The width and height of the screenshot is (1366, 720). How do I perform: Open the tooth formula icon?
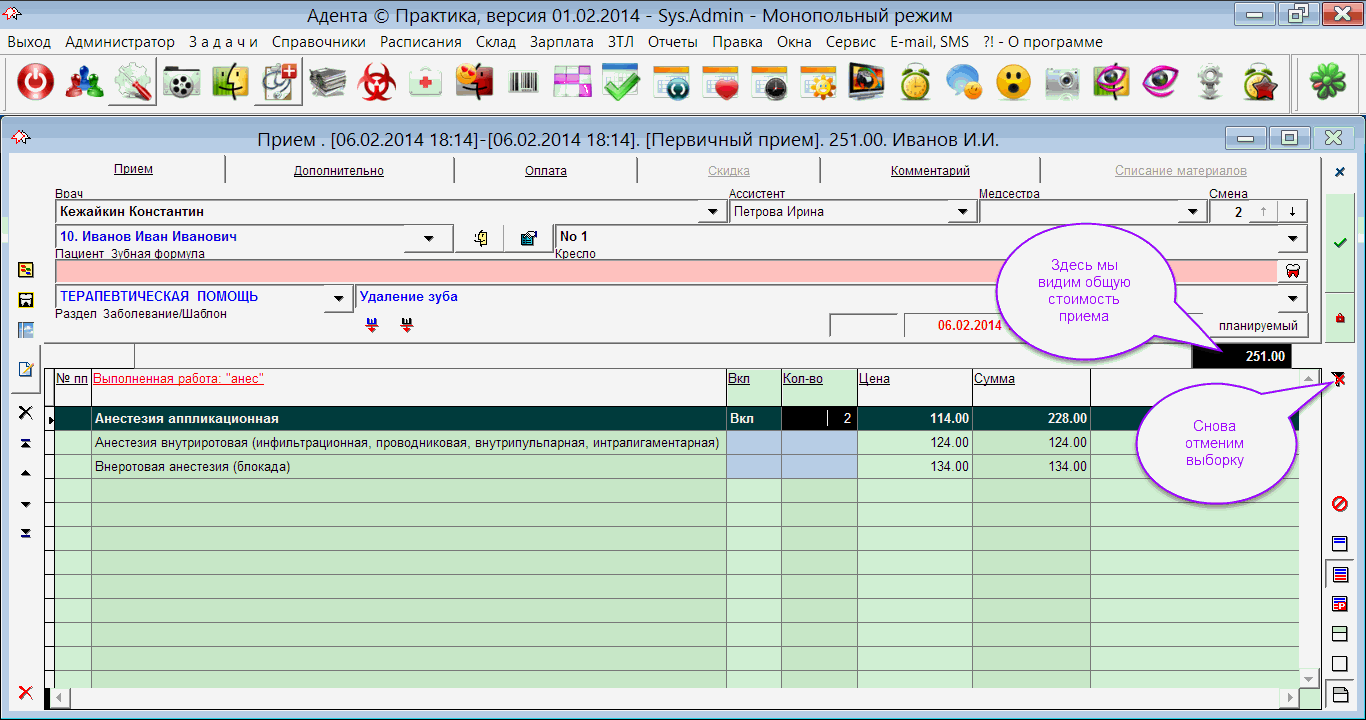pos(1292,271)
